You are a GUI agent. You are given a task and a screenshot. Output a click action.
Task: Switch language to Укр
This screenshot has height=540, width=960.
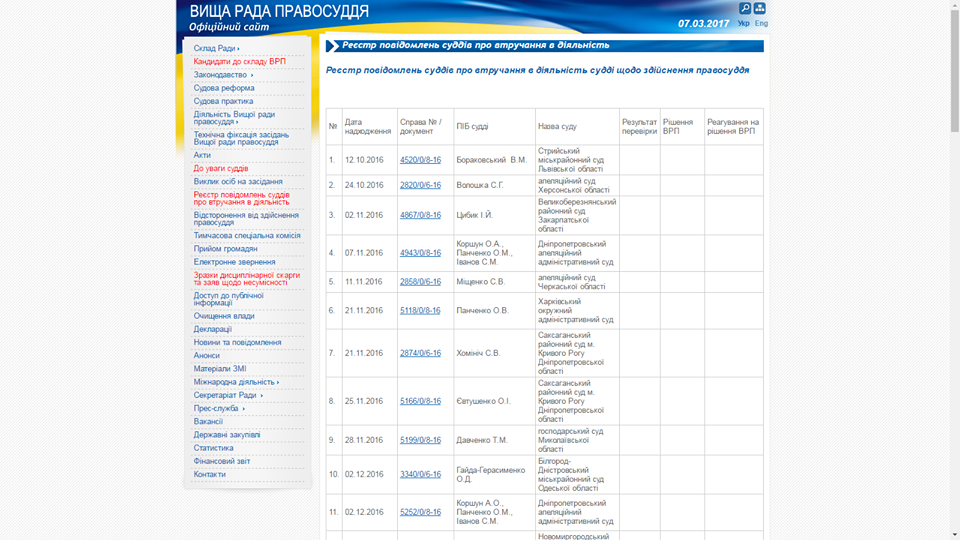pos(743,23)
